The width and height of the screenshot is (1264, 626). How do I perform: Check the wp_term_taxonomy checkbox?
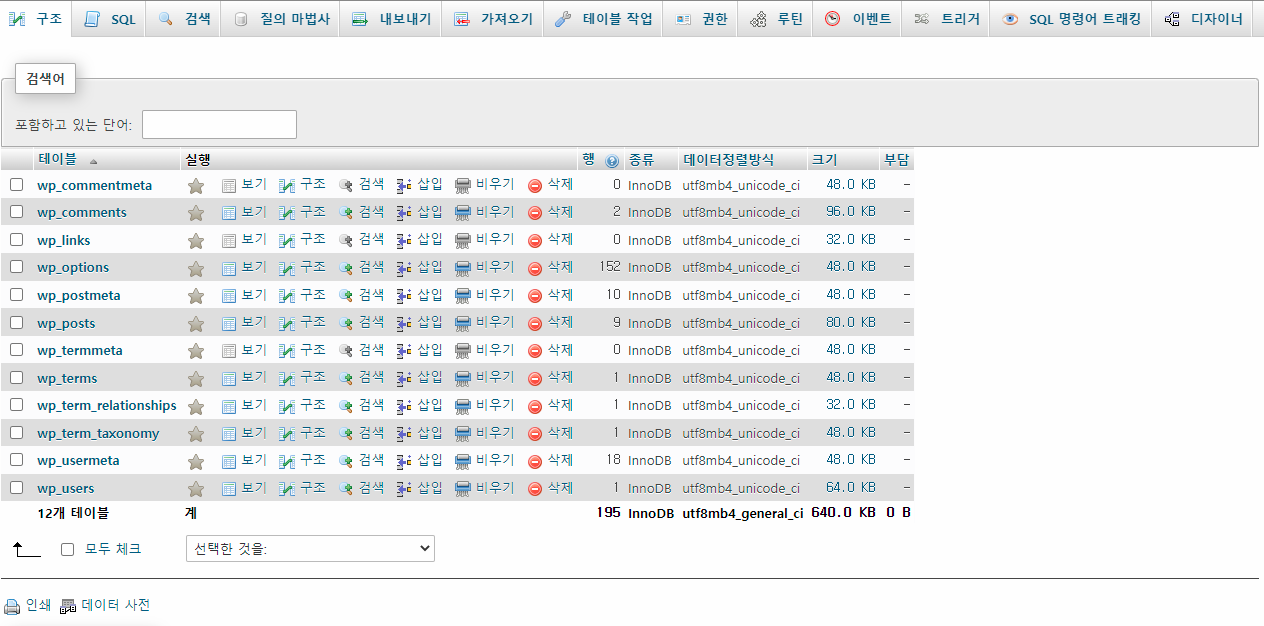coord(16,433)
